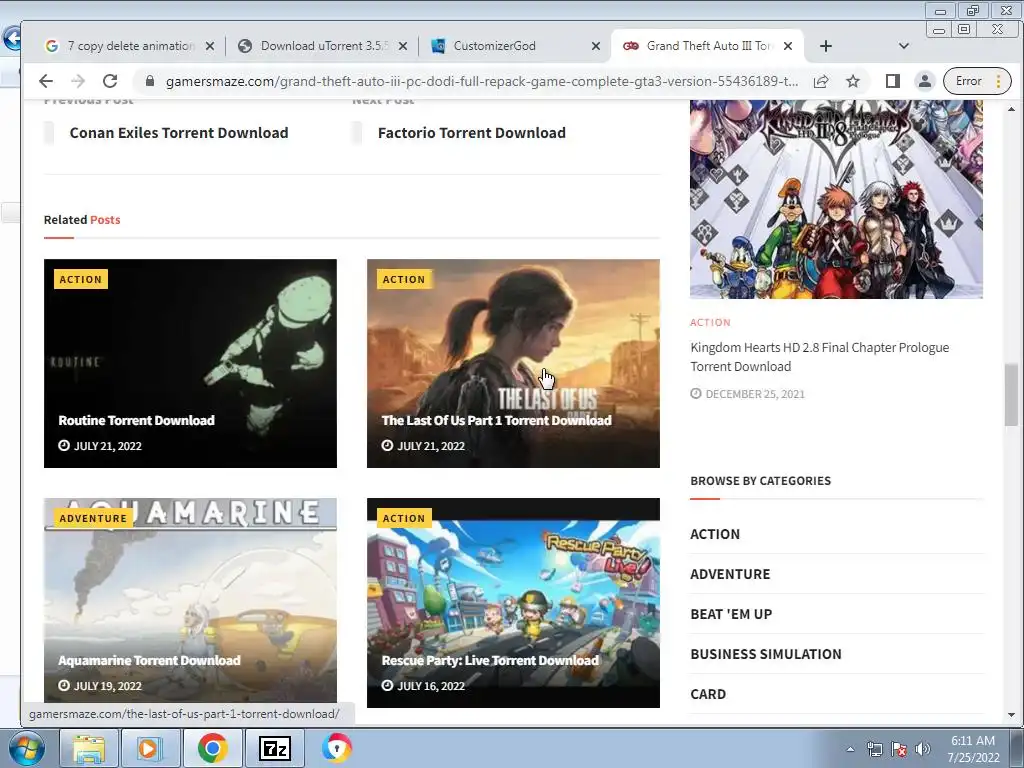The width and height of the screenshot is (1024, 768).
Task: Click the Chrome taskbar icon
Action: pos(212,748)
